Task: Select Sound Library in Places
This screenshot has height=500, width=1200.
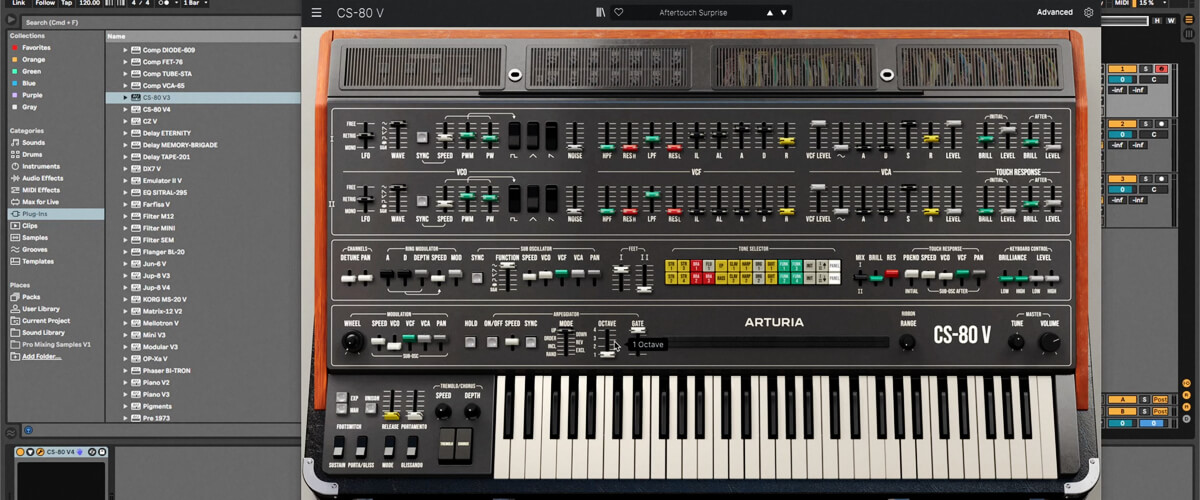Action: coord(43,333)
